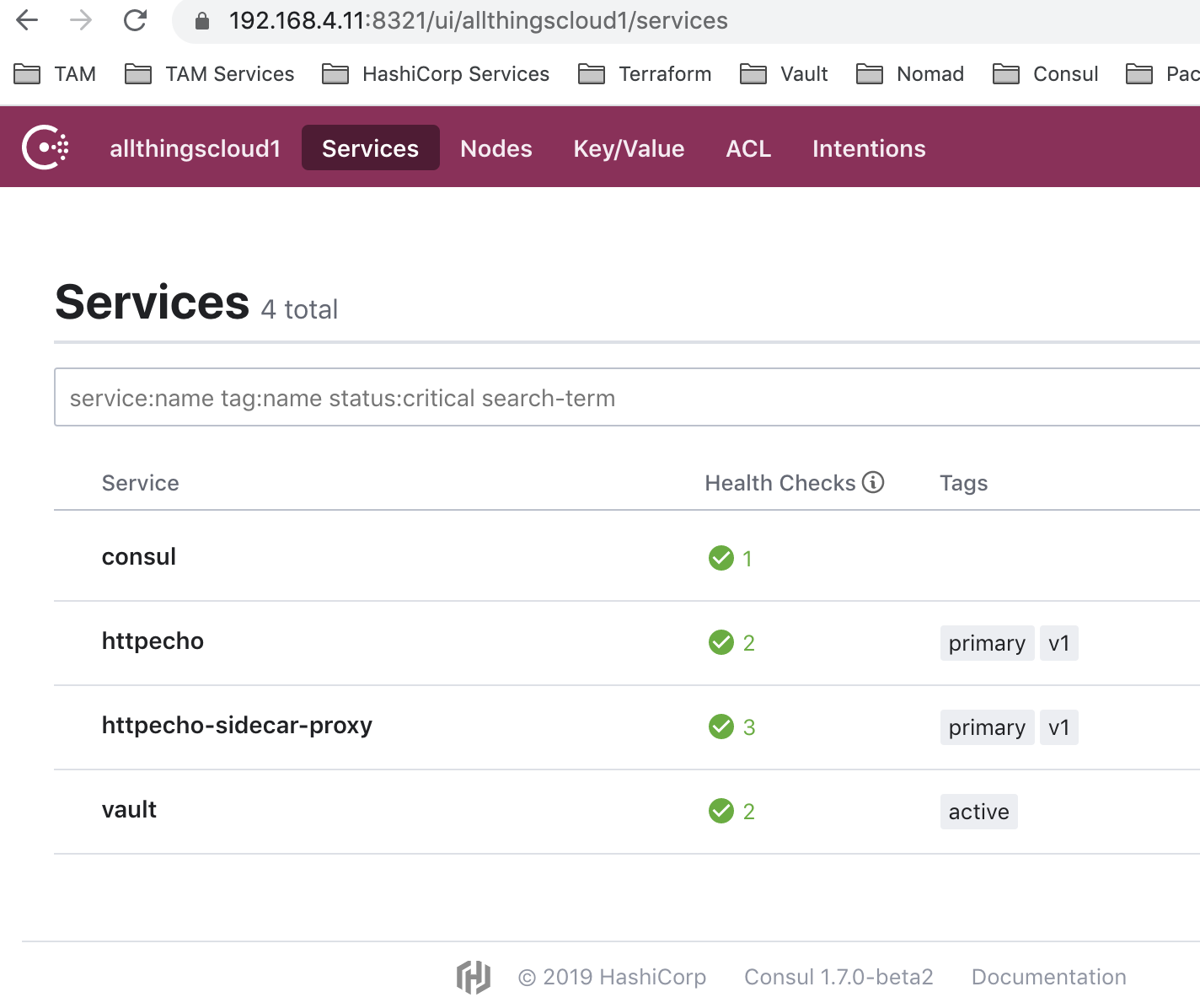1200x1008 pixels.
Task: Open the vault service
Action: (129, 810)
